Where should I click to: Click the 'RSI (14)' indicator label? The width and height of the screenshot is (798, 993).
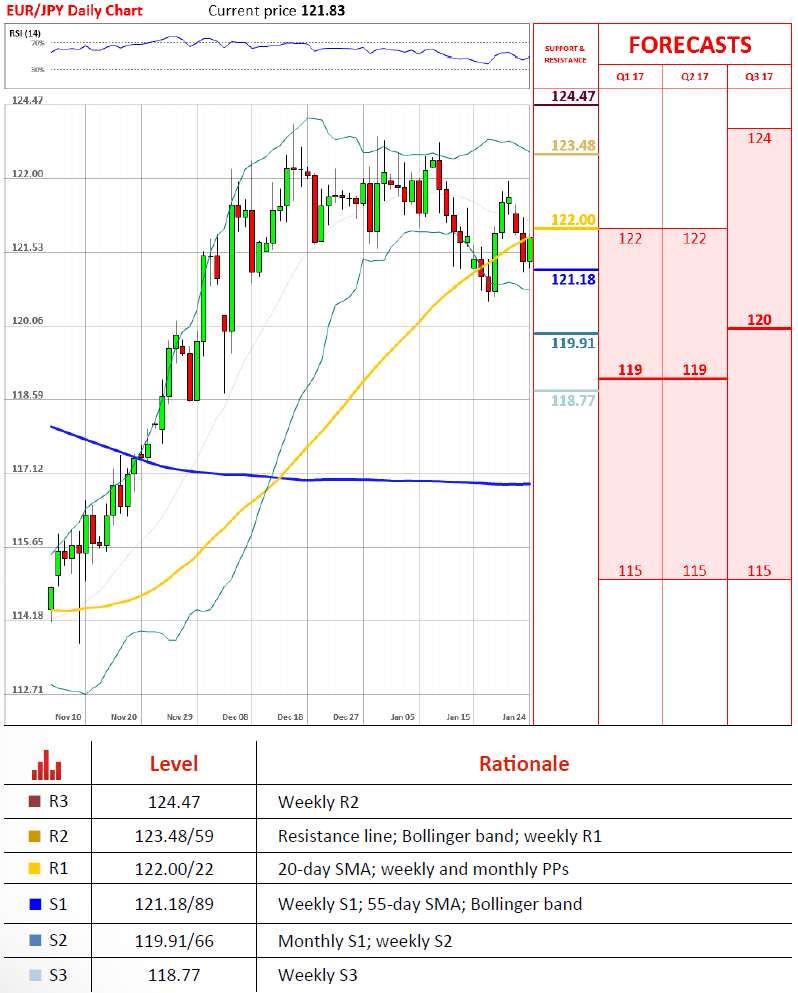coord(25,33)
